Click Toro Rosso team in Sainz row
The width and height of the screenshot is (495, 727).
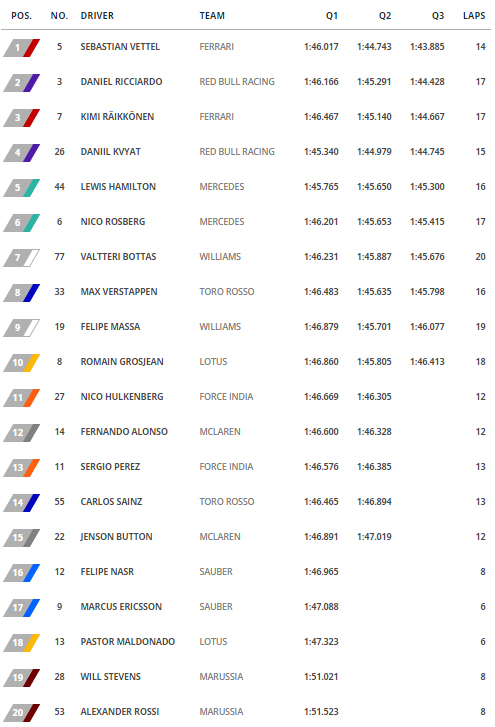[x=227, y=502]
